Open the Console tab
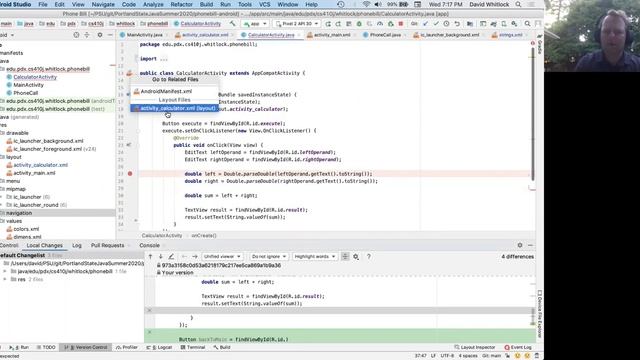 pos(149,245)
